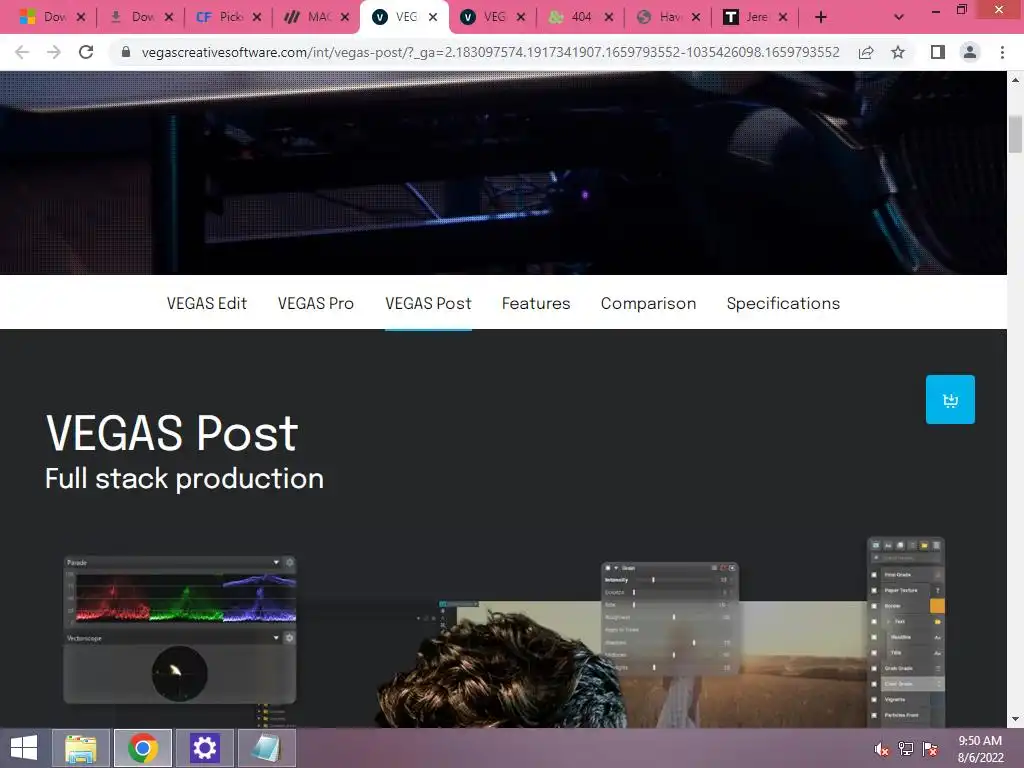This screenshot has width=1024, height=768.
Task: Open a new browser tab
Action: 821,17
